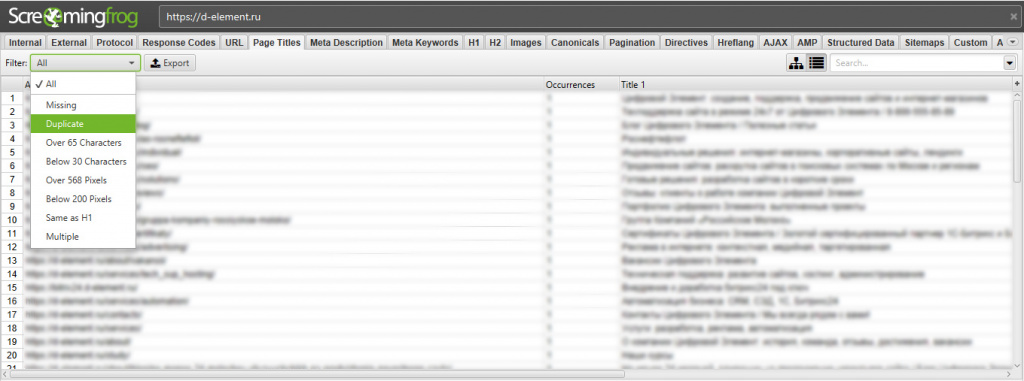Expand the search options dropdown arrow
The image size is (1024, 381).
(x=1010, y=63)
